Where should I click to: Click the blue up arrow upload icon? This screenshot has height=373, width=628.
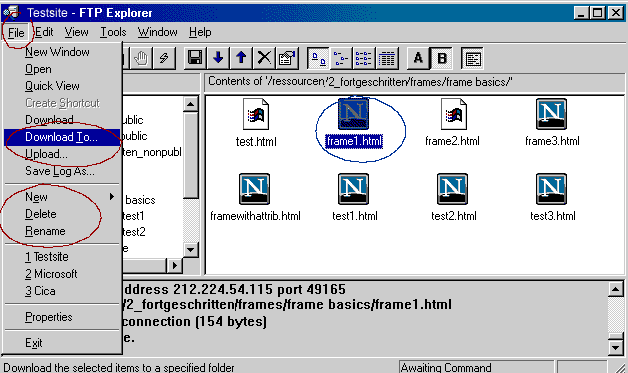point(241,58)
